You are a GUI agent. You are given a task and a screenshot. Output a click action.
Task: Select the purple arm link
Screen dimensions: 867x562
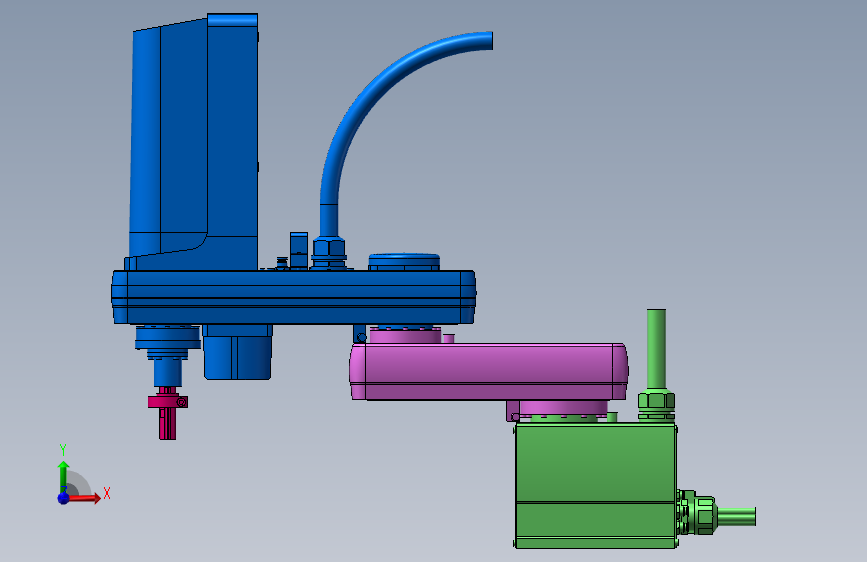[489, 371]
